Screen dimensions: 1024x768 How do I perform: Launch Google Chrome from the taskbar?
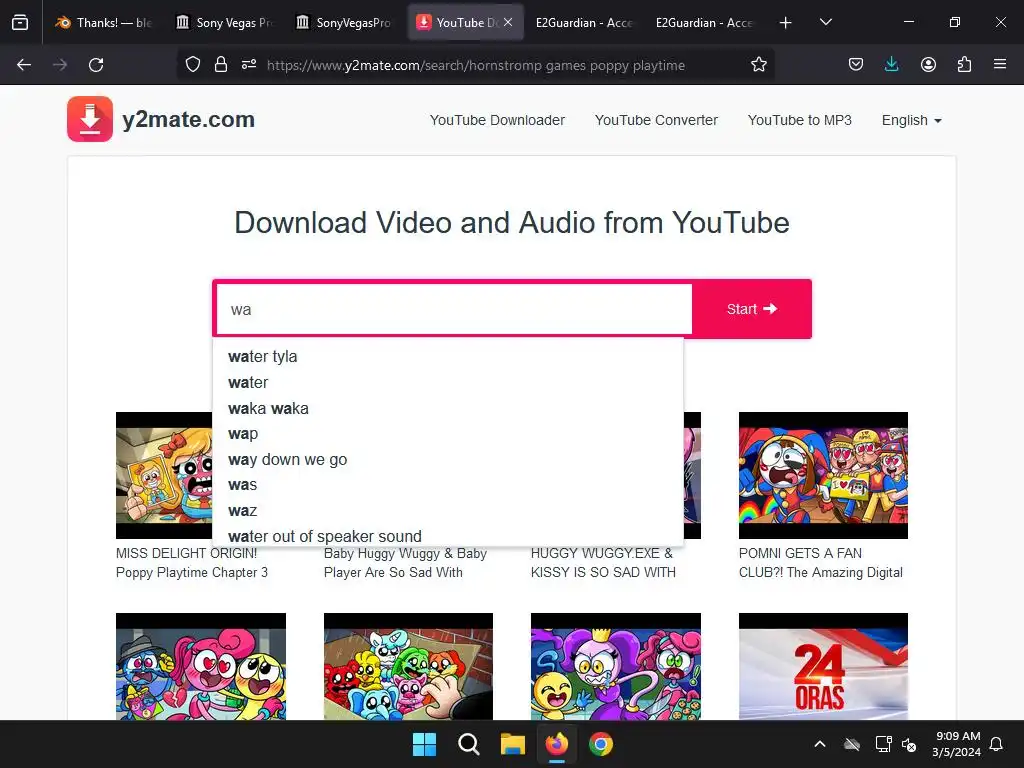click(601, 744)
